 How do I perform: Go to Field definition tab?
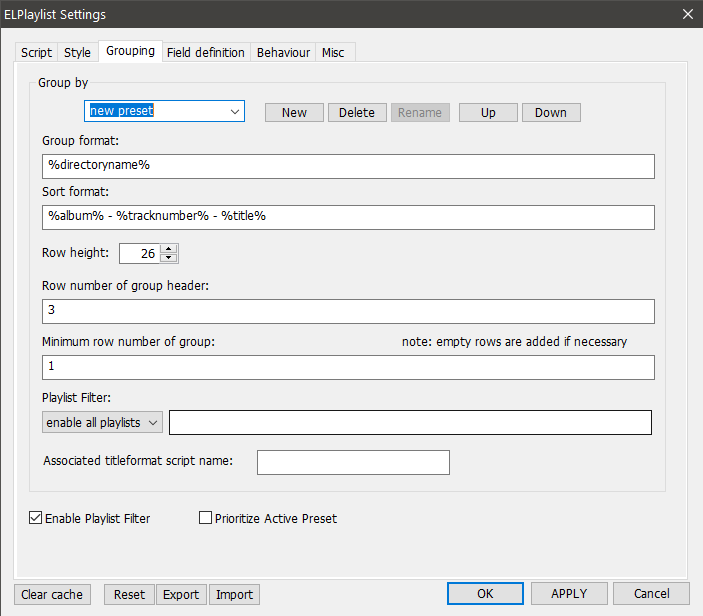pos(205,52)
